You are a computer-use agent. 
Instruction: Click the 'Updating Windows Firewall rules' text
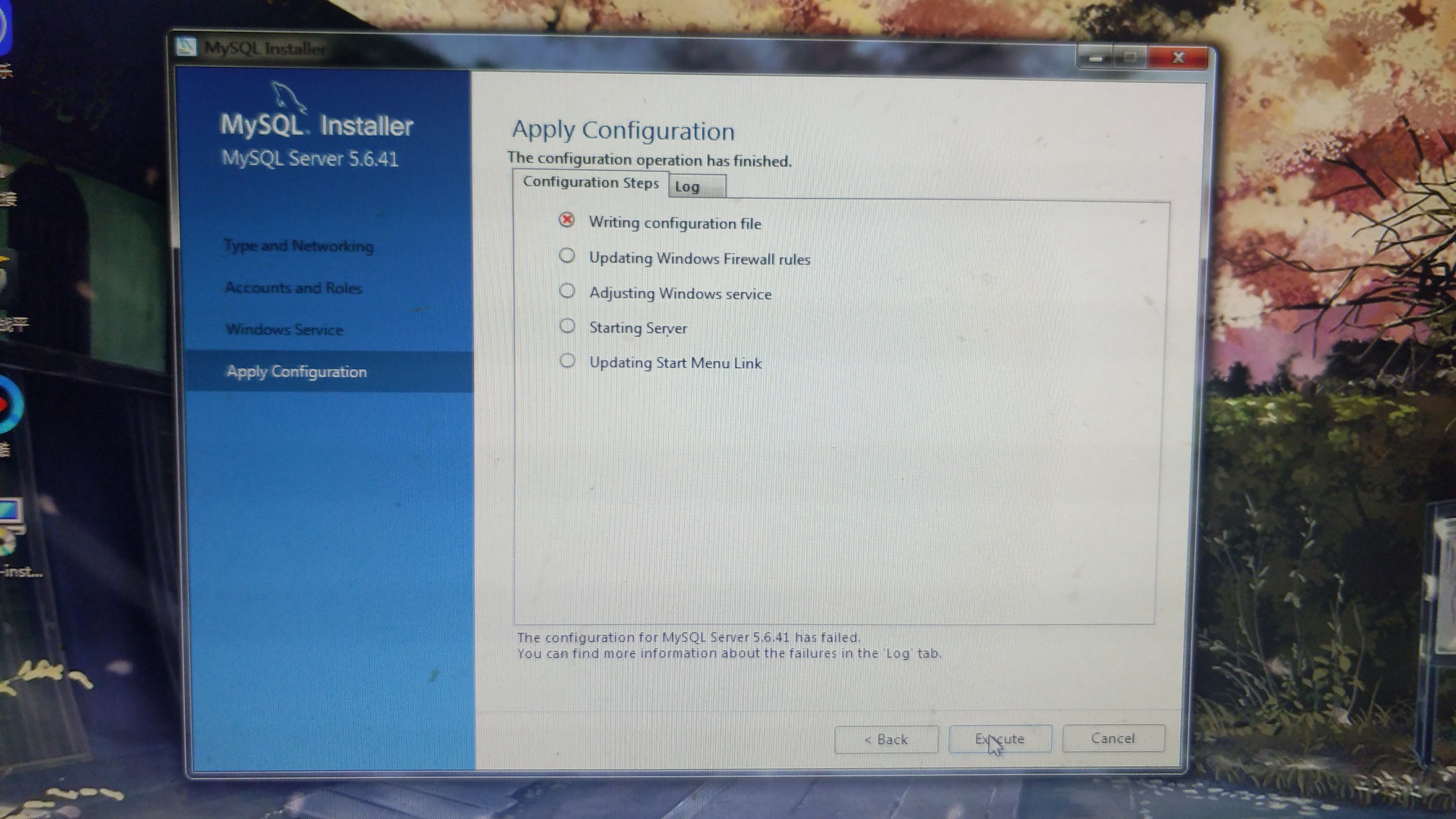[x=700, y=258]
